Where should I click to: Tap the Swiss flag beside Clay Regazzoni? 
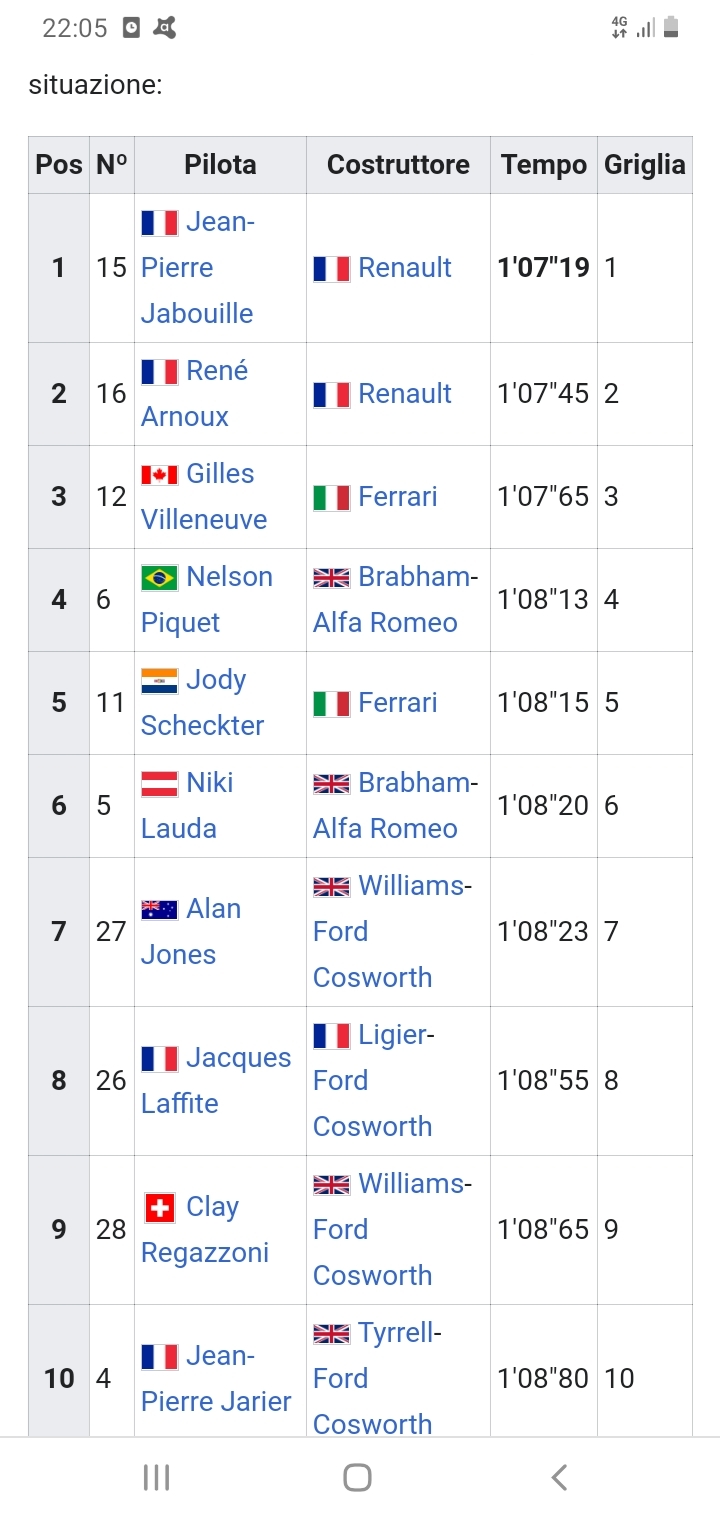tap(159, 1207)
